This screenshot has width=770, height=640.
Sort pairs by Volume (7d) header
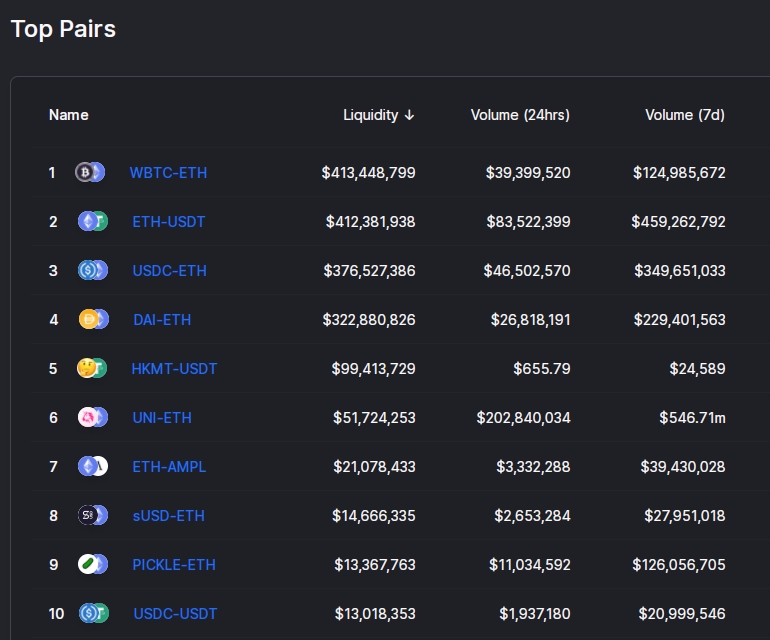point(685,115)
